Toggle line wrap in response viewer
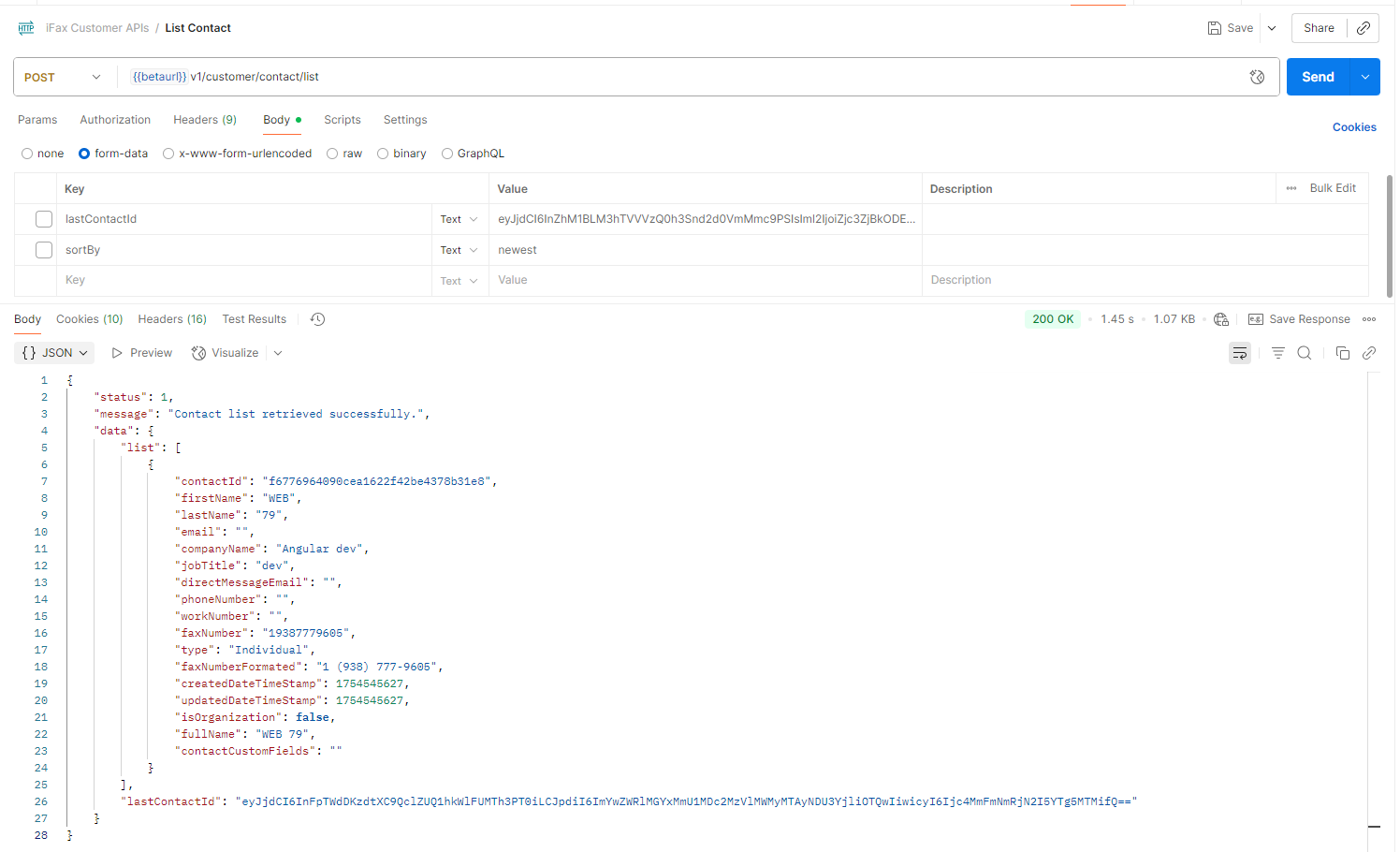 pos(1240,353)
